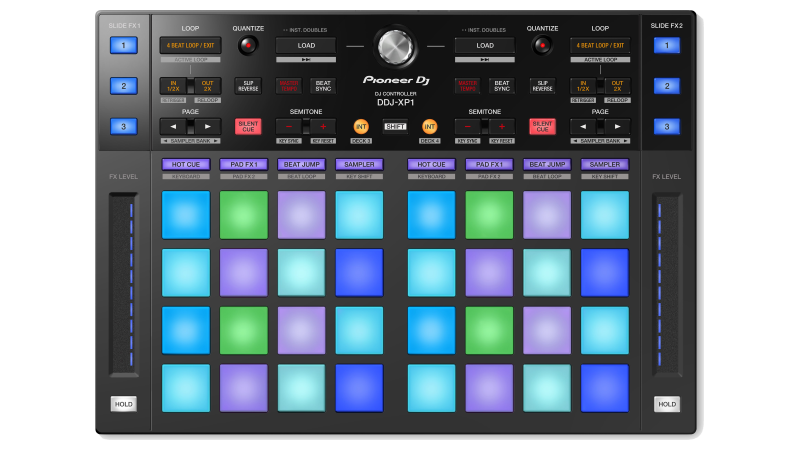
Task: Select left deck HOT CUE pad mode
Action: pyautogui.click(x=184, y=164)
